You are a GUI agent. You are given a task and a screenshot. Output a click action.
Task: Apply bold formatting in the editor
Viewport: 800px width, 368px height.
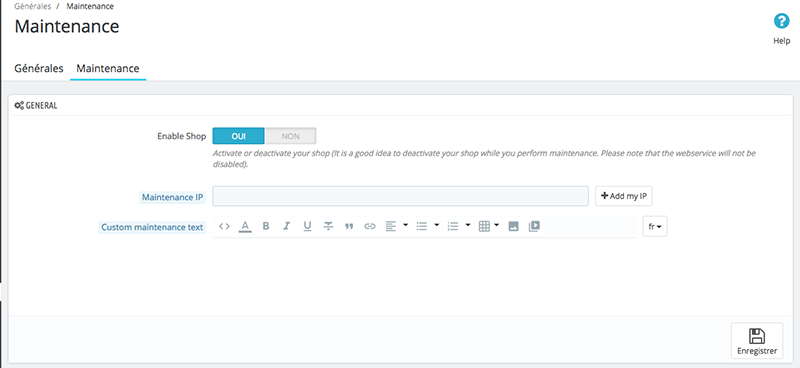[x=266, y=226]
